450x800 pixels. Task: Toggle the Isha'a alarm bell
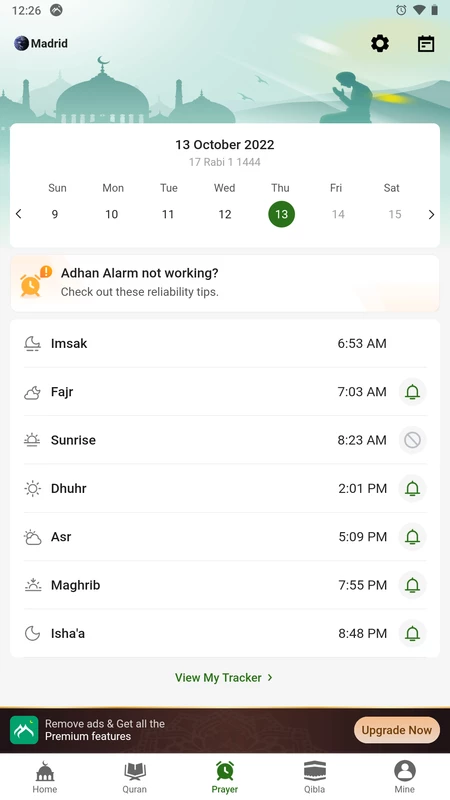[x=412, y=633]
